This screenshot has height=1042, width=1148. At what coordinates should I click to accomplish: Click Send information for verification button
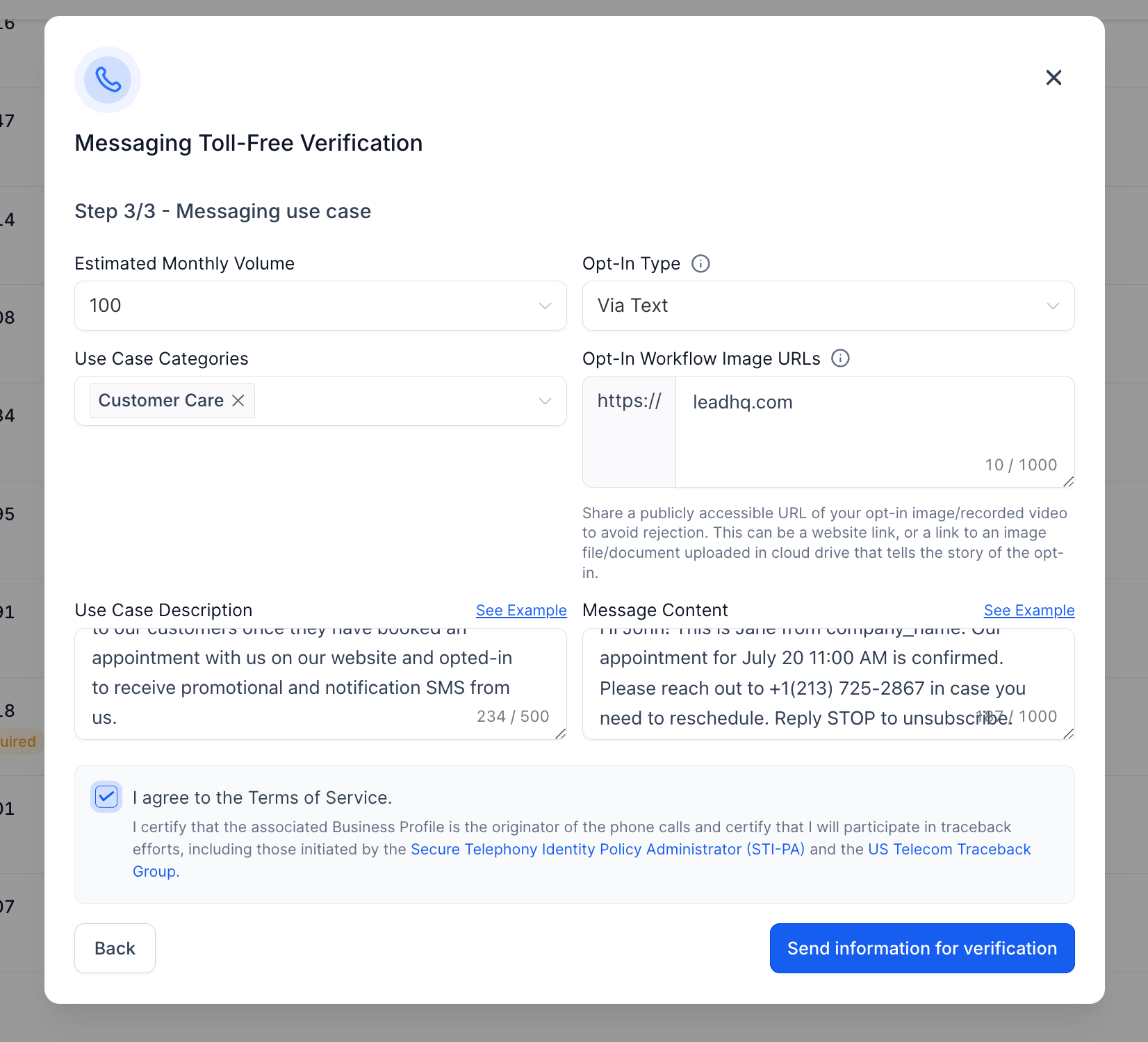[x=922, y=948]
